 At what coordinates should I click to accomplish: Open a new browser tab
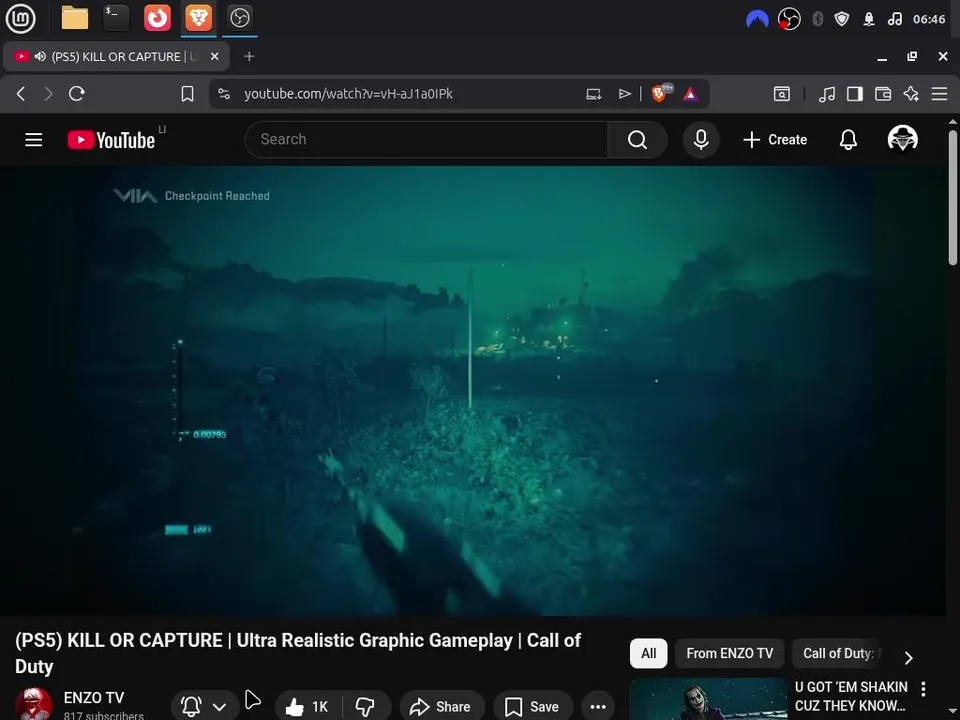[x=249, y=56]
